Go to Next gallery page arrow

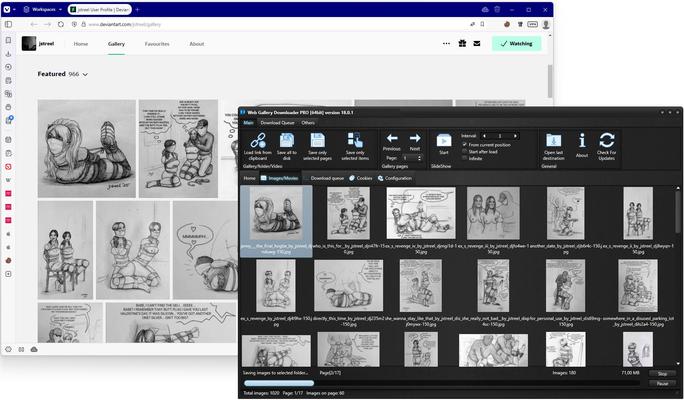(415, 138)
